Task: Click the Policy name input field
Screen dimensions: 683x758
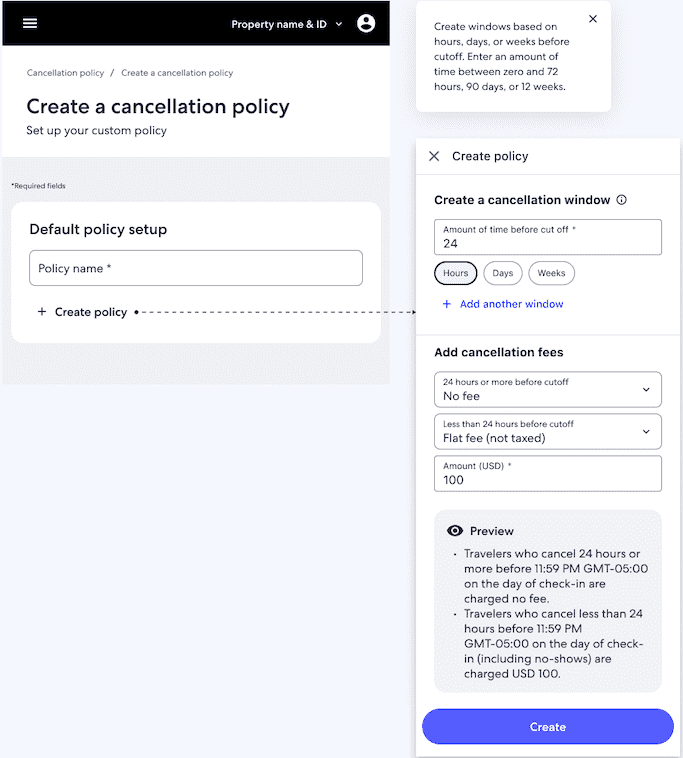Action: pos(196,269)
